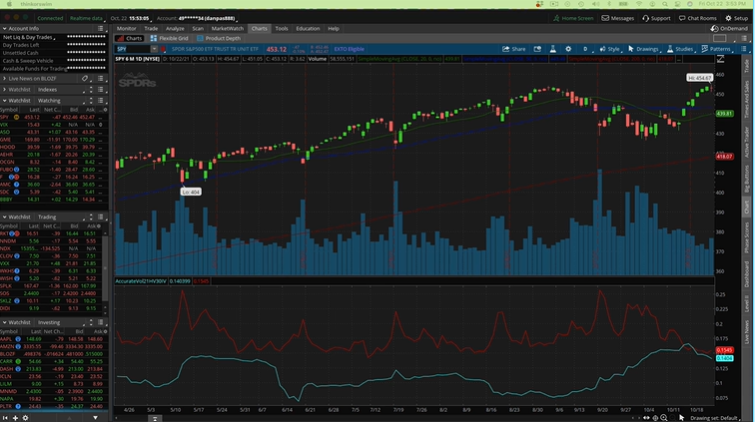
Task: Open the Drawings tool menu
Action: coord(644,49)
